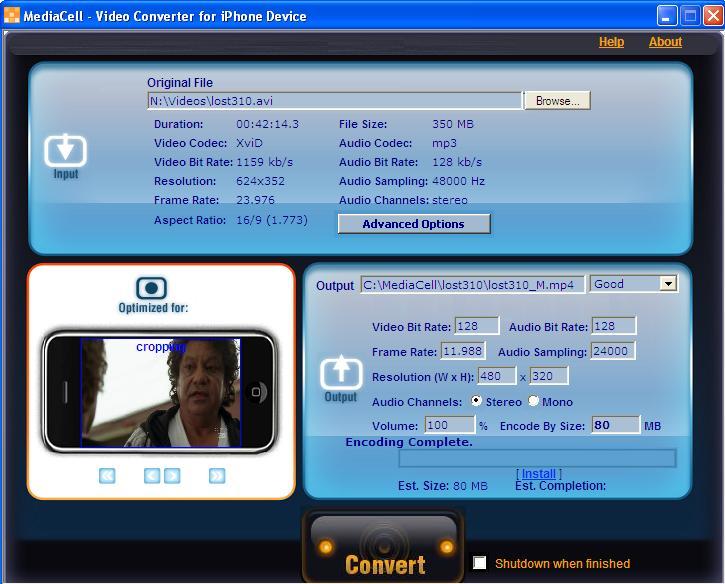
Task: Click the Output file path field
Action: [x=472, y=284]
